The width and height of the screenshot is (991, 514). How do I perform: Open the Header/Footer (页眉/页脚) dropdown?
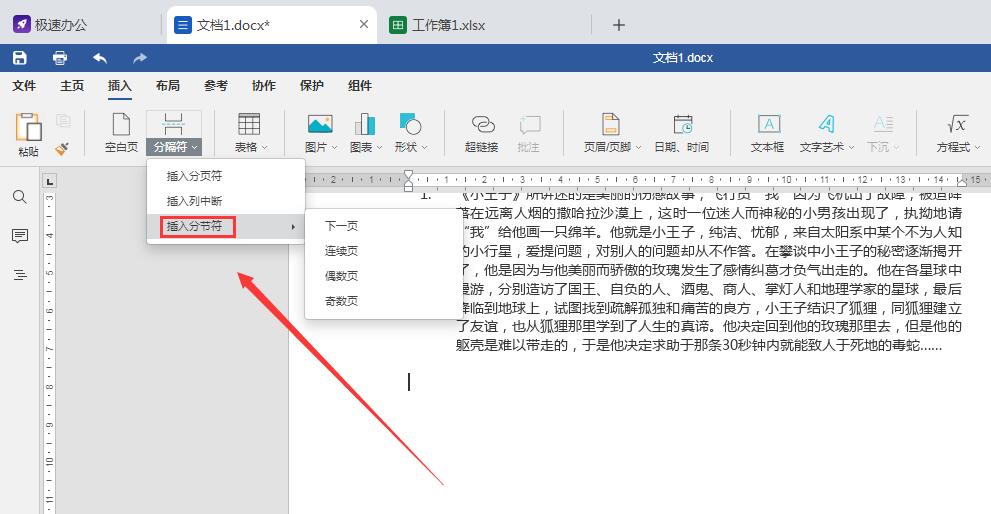point(612,134)
